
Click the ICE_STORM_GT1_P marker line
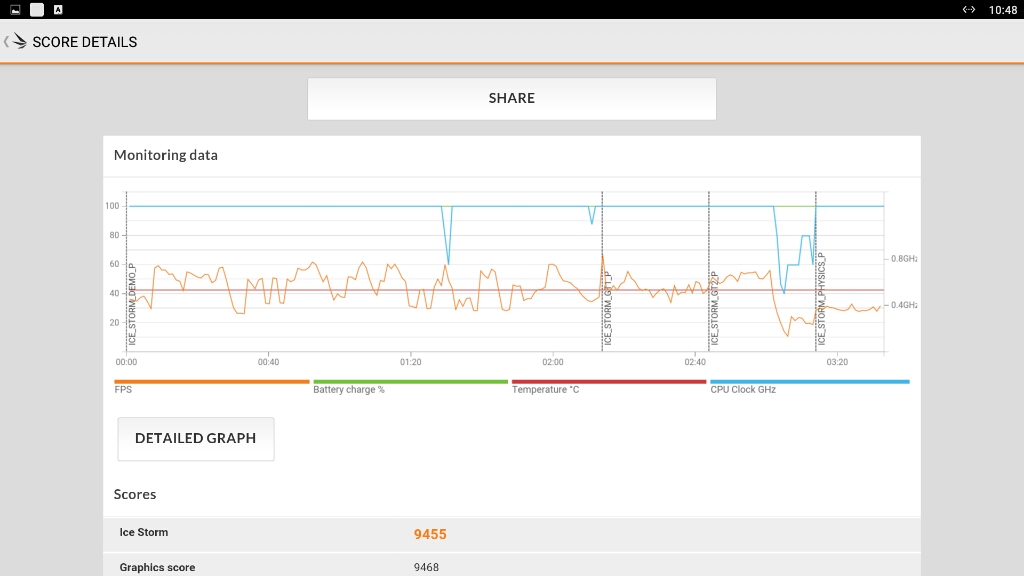pos(603,271)
